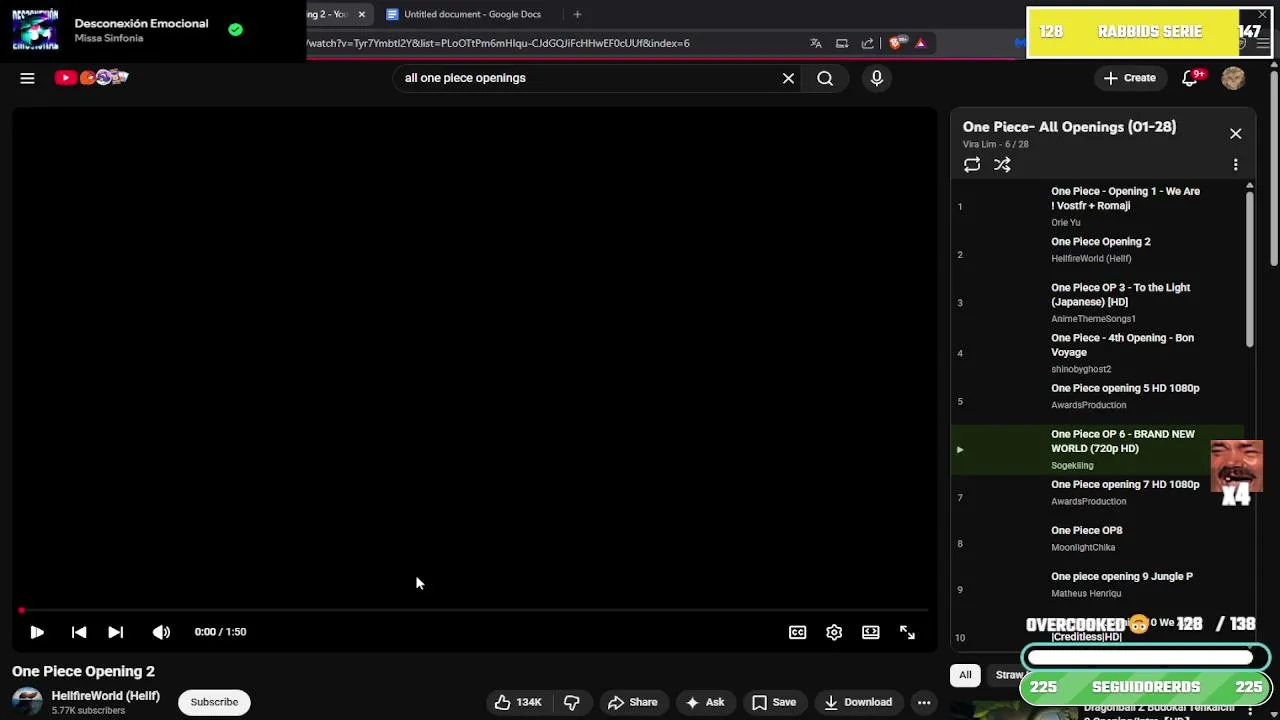This screenshot has width=1280, height=720.
Task: Open the Ask button
Action: (x=705, y=702)
